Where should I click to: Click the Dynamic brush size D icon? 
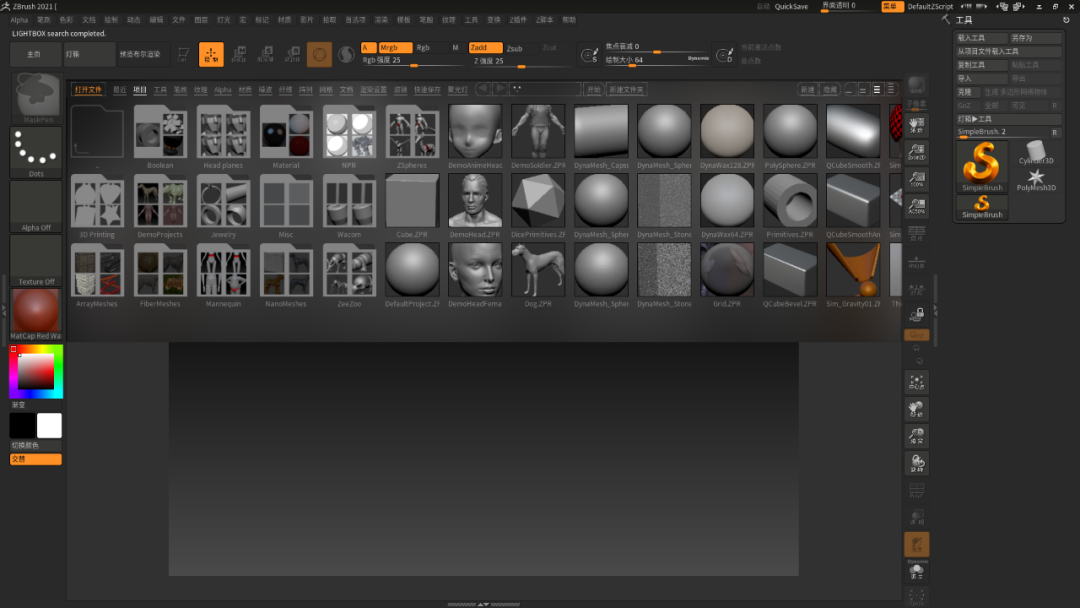click(x=725, y=55)
